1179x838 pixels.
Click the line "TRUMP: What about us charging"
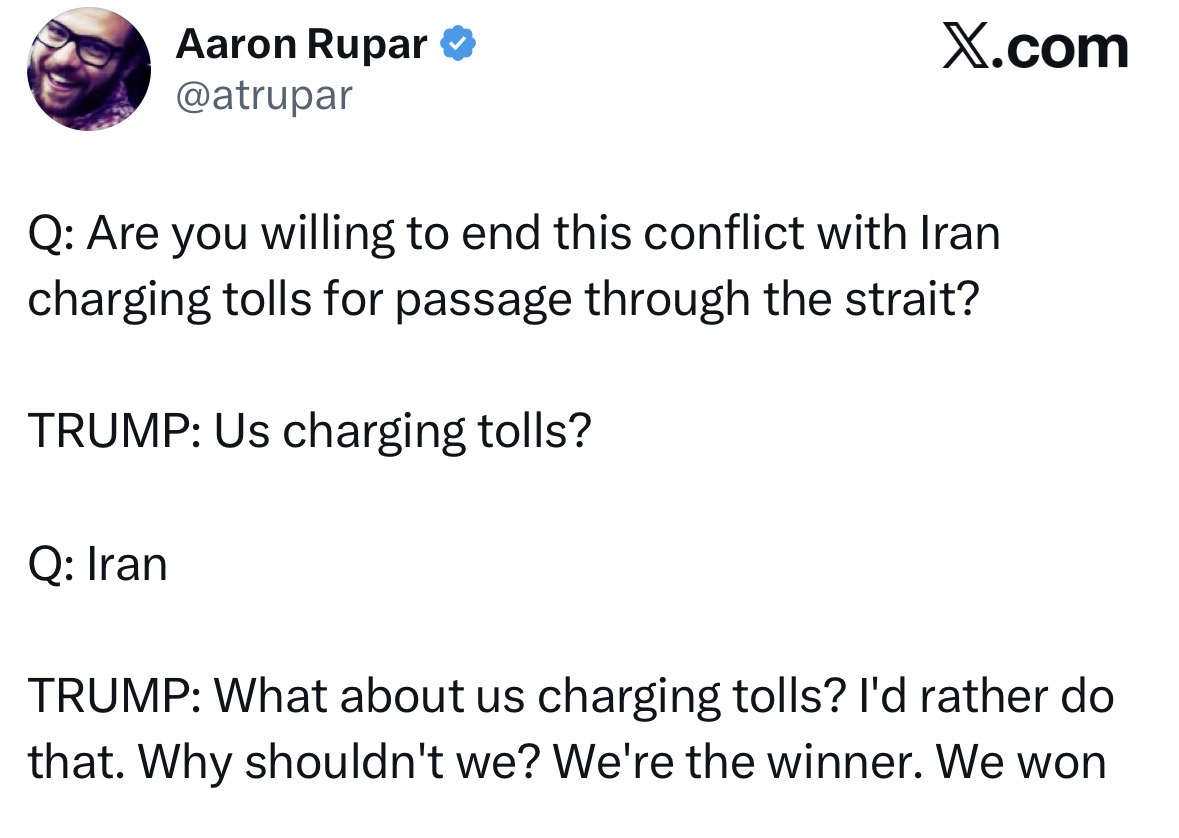pyautogui.click(x=570, y=696)
